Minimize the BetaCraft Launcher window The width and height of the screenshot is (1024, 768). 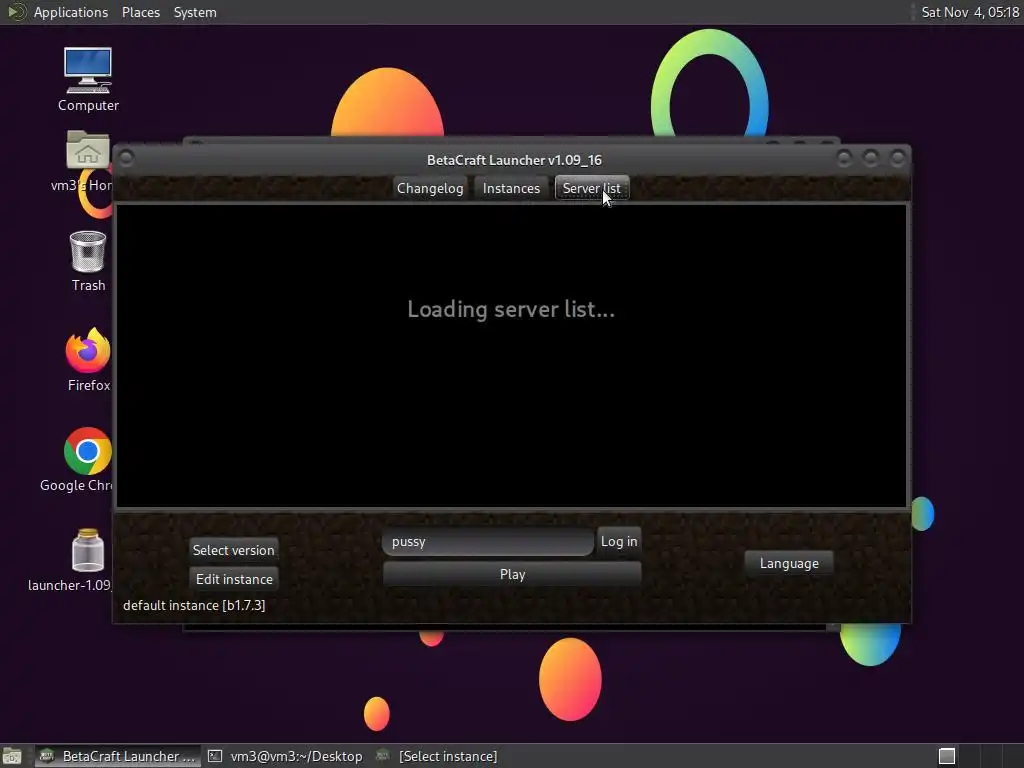(844, 158)
